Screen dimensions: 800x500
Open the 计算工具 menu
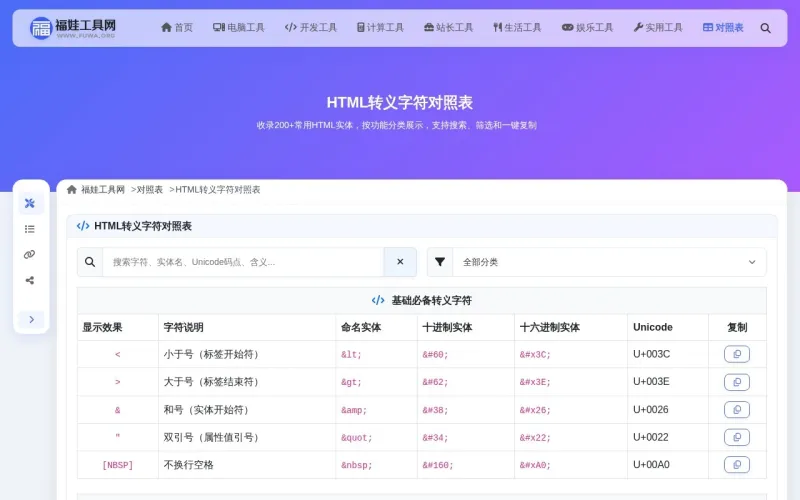click(x=380, y=28)
